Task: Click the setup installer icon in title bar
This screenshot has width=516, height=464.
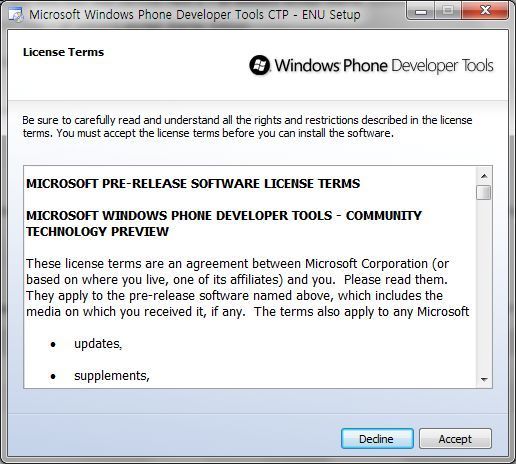Action: coord(15,15)
